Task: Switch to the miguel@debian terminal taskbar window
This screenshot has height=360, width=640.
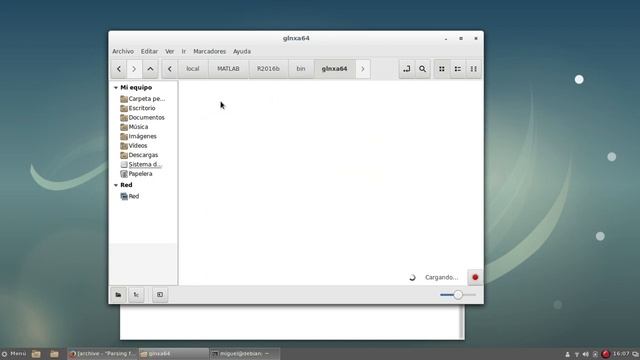Action: (245, 354)
